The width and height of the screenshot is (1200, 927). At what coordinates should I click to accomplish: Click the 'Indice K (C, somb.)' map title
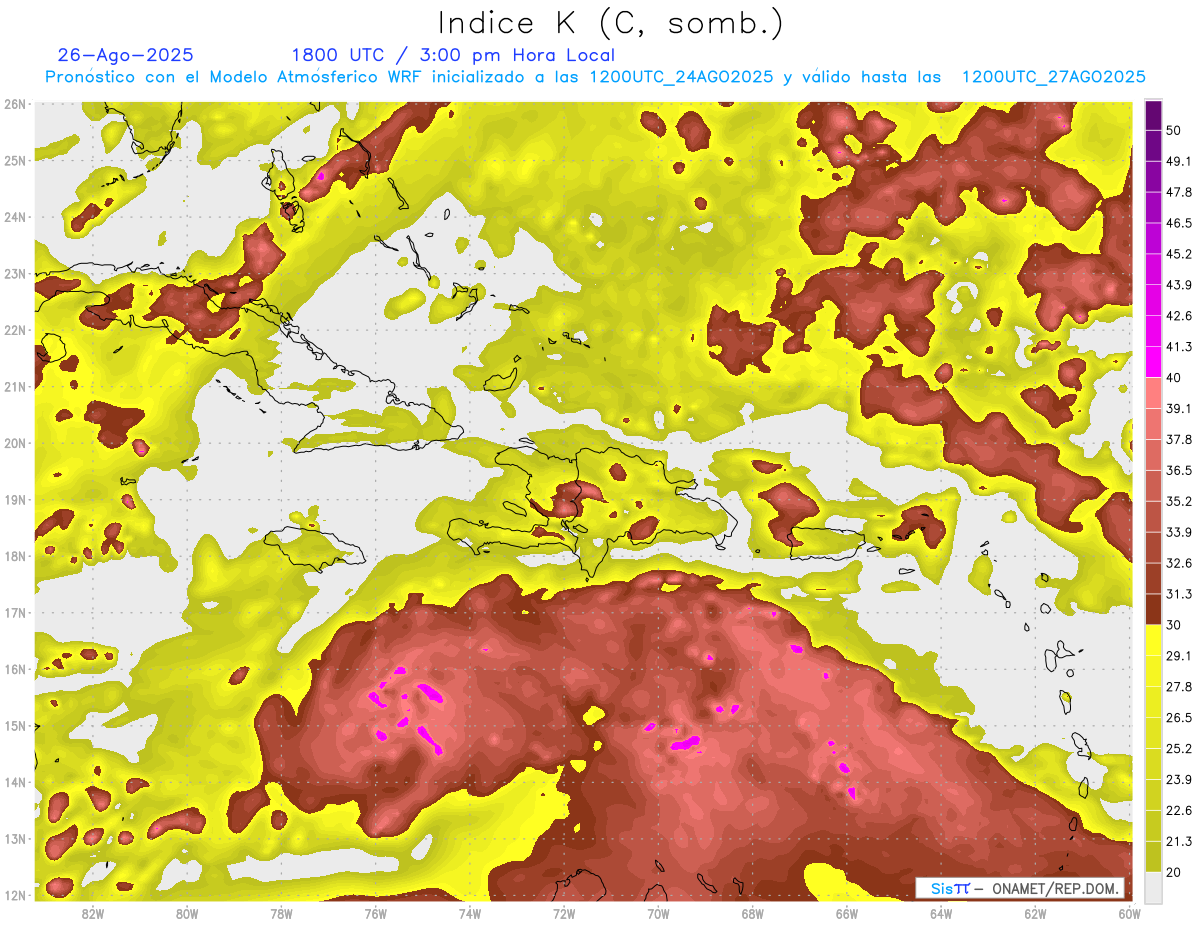[611, 24]
